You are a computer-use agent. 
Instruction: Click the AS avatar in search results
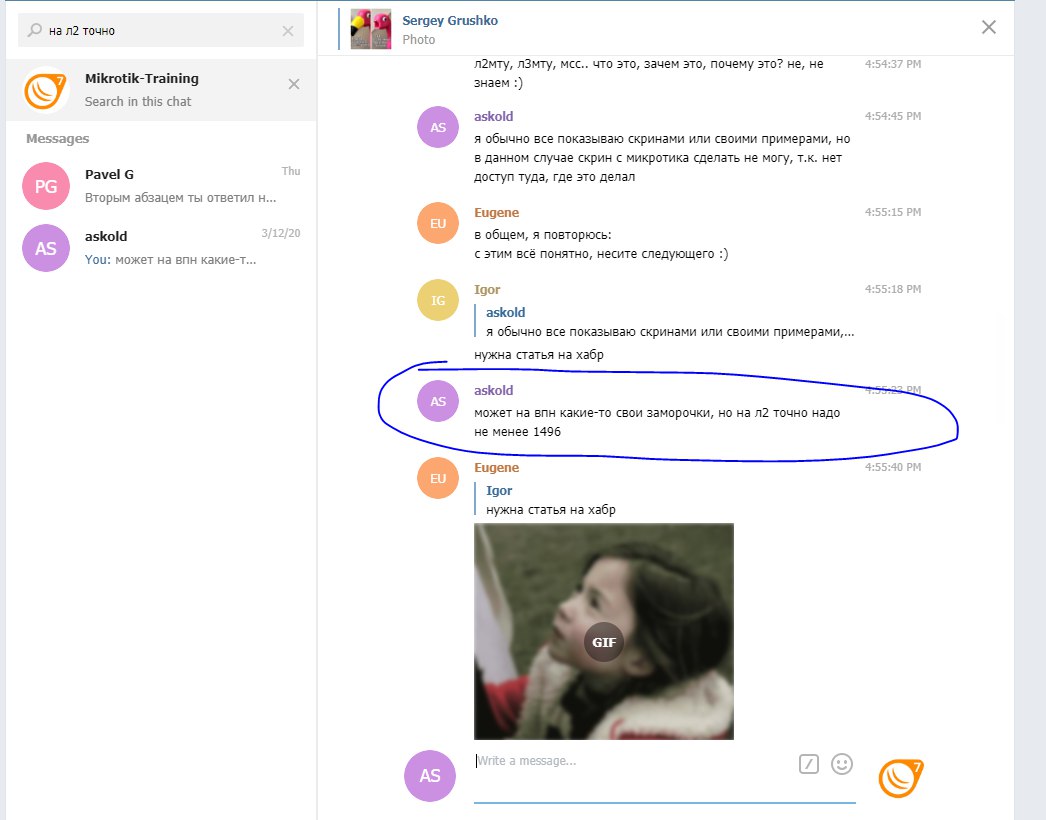46,248
